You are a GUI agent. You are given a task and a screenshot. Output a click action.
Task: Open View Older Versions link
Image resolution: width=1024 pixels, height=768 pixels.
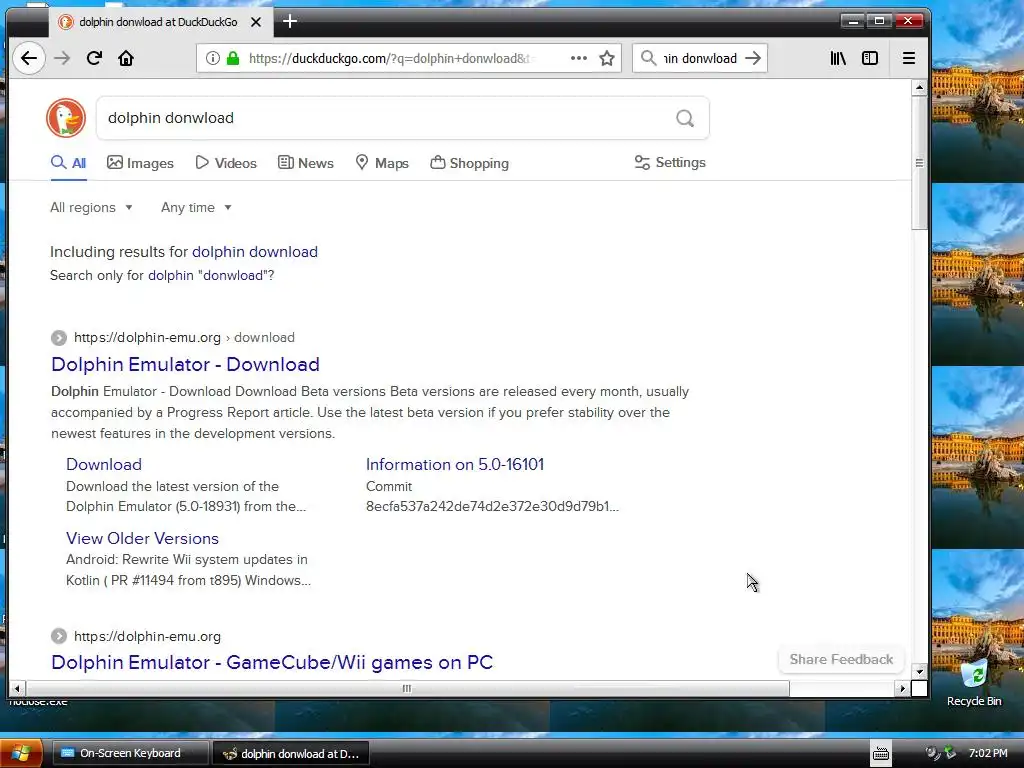point(142,539)
